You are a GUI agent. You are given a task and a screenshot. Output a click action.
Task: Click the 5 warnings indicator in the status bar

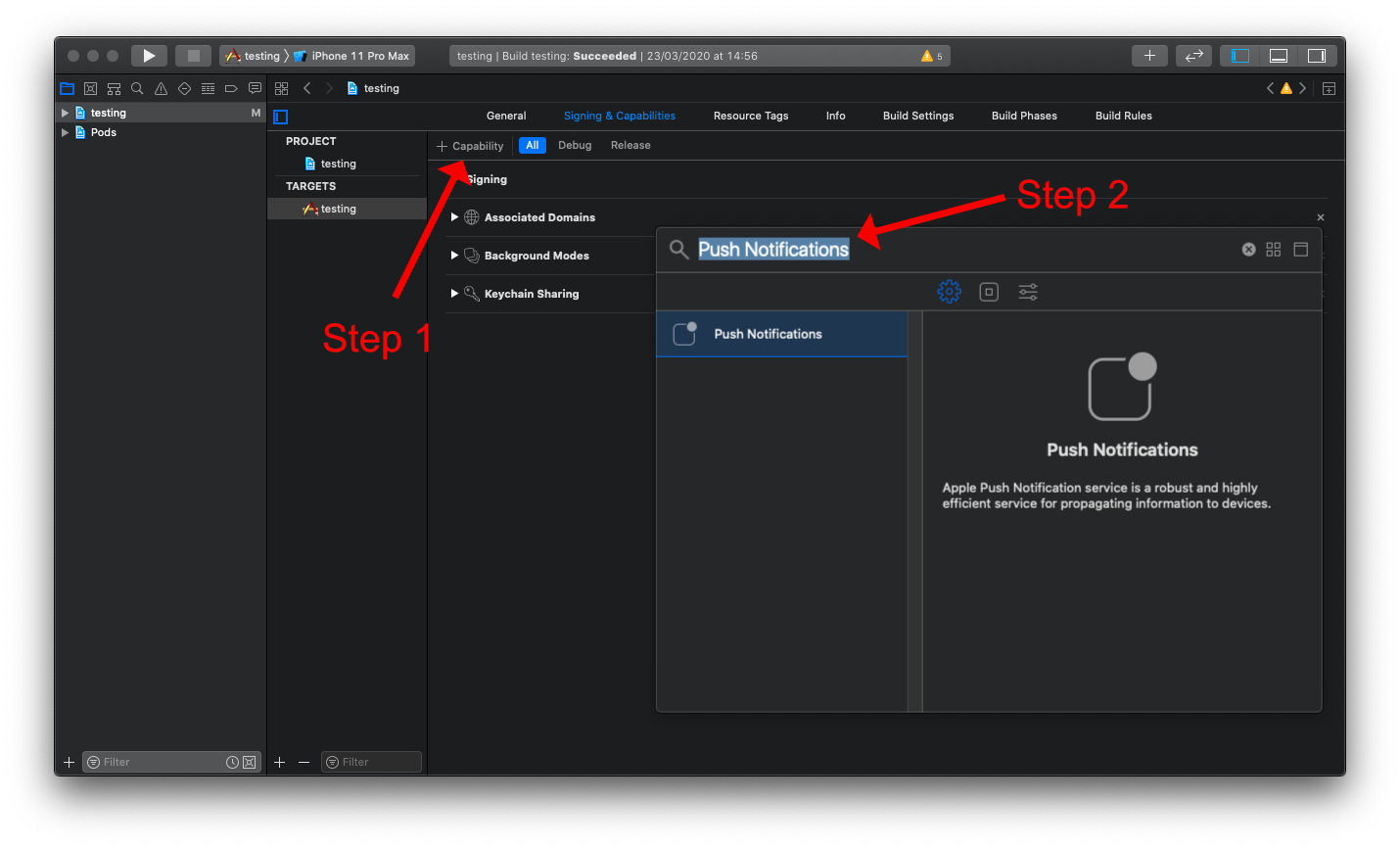tap(931, 56)
